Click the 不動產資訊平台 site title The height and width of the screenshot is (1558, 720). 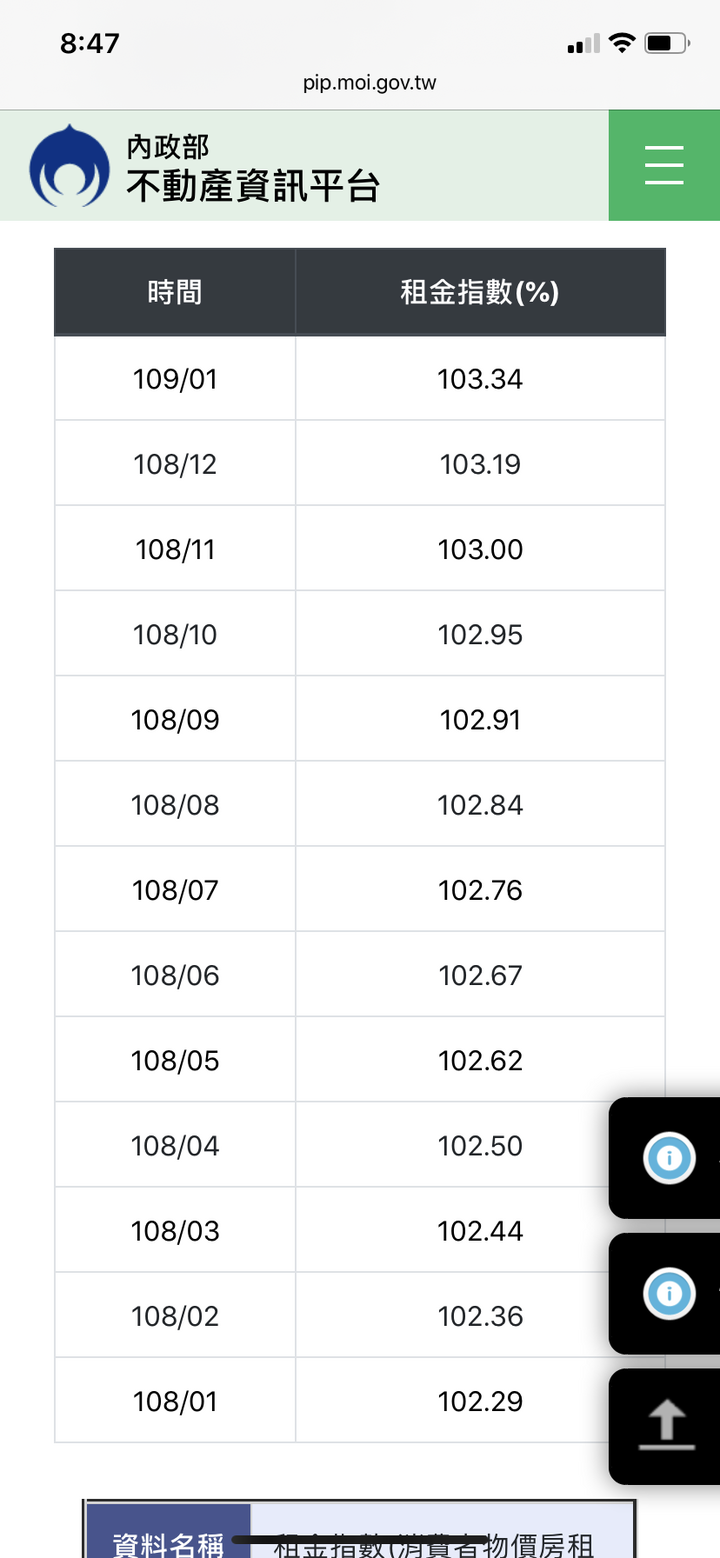253,185
